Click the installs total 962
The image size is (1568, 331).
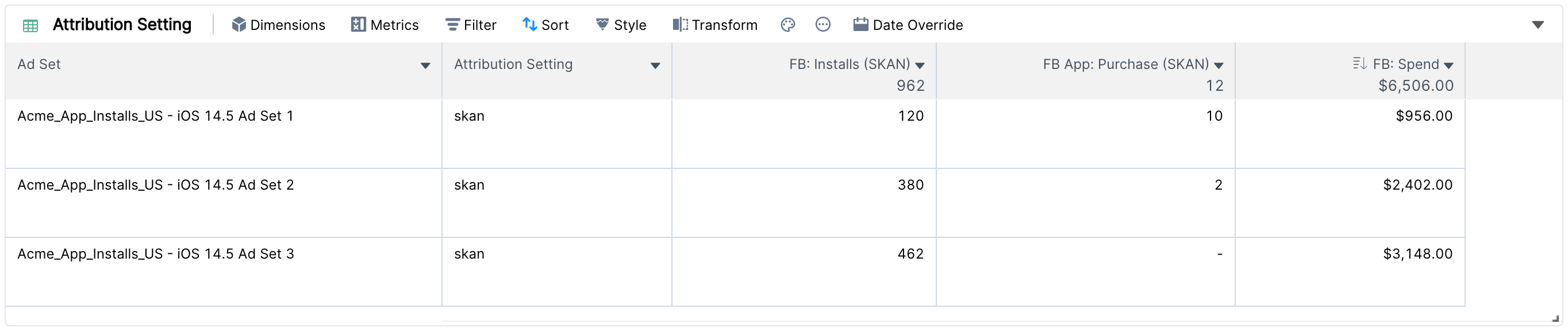coord(910,86)
